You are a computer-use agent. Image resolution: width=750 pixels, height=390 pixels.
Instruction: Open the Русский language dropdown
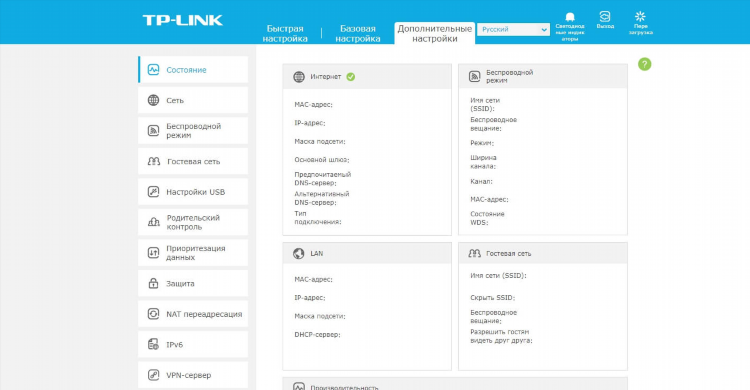tap(513, 30)
